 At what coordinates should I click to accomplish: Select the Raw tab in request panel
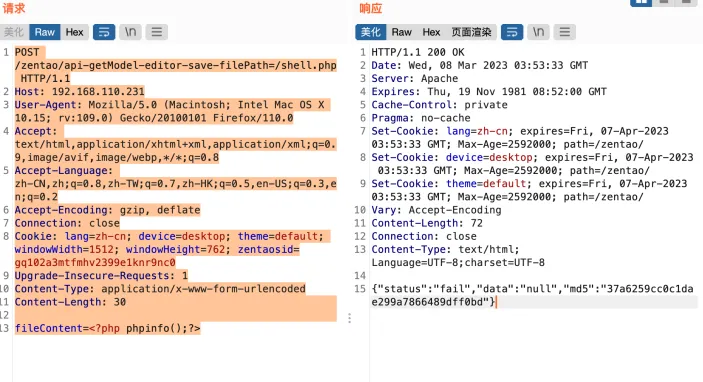(x=44, y=32)
